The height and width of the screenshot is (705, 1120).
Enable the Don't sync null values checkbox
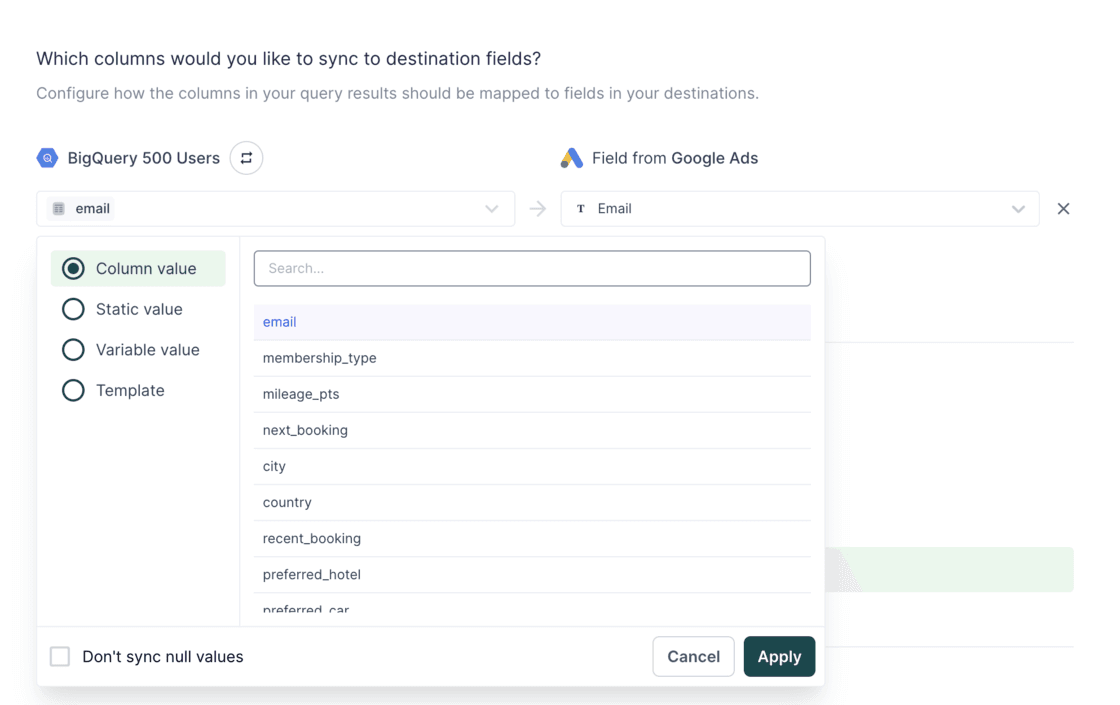click(59, 656)
